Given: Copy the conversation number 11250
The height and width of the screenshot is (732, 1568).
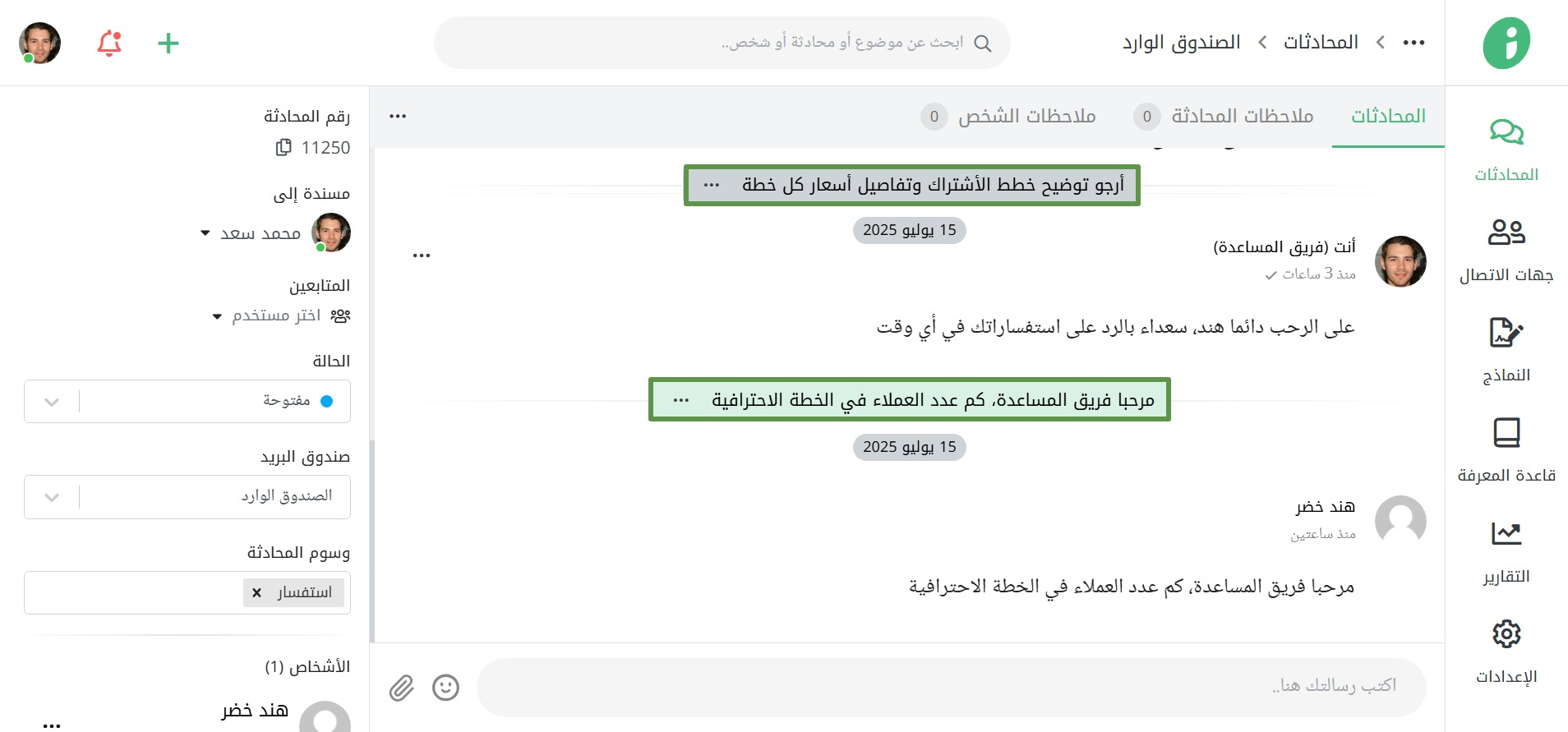Looking at the screenshot, I should (x=284, y=147).
